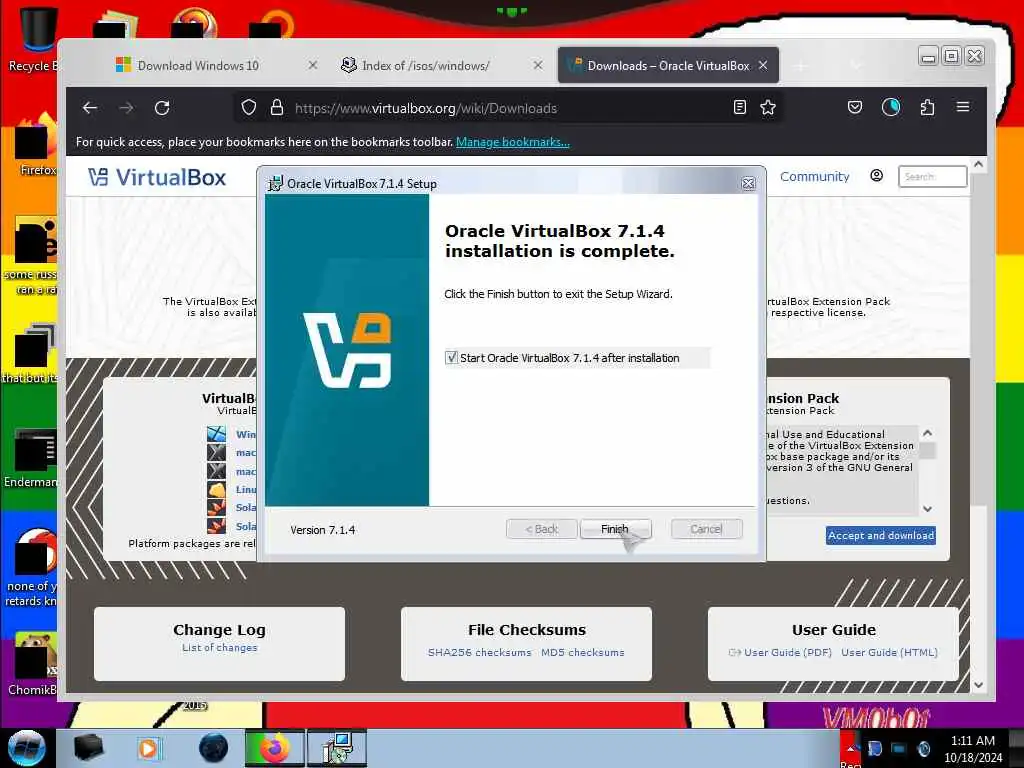The height and width of the screenshot is (768, 1024).
Task: Open the User Guide (PDF) link
Action: (x=788, y=652)
